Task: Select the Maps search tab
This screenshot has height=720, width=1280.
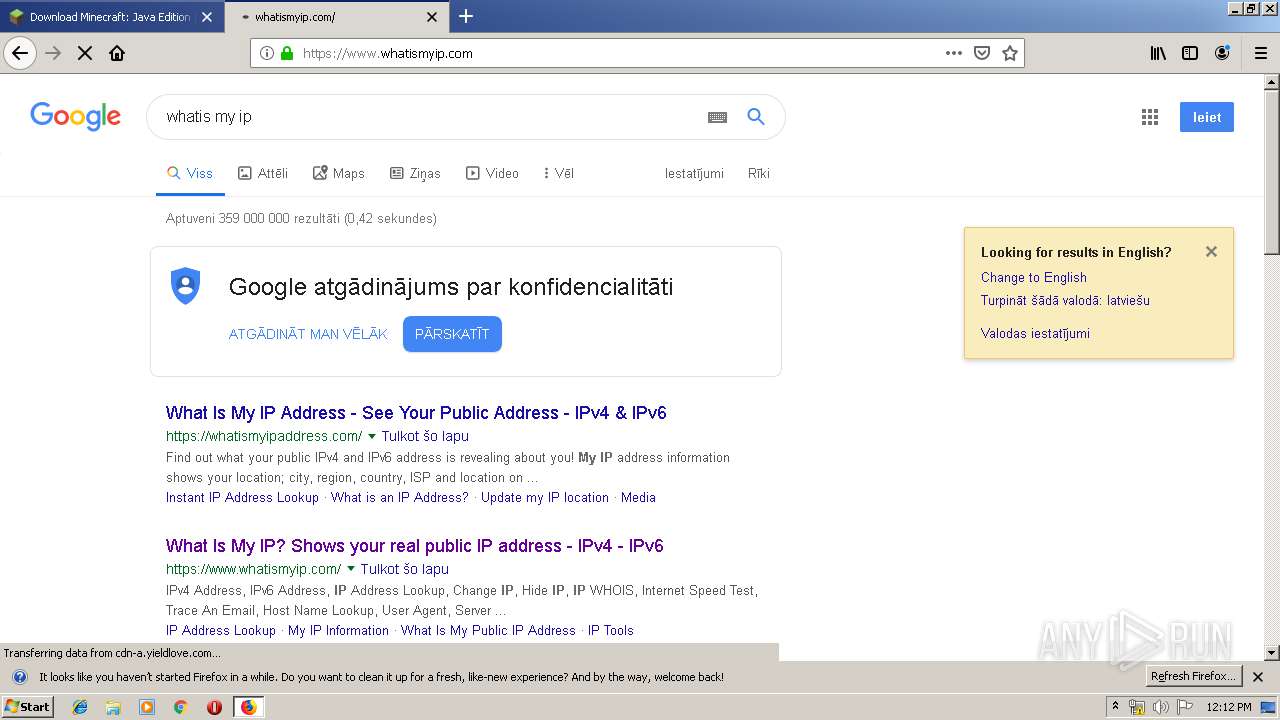Action: point(339,173)
